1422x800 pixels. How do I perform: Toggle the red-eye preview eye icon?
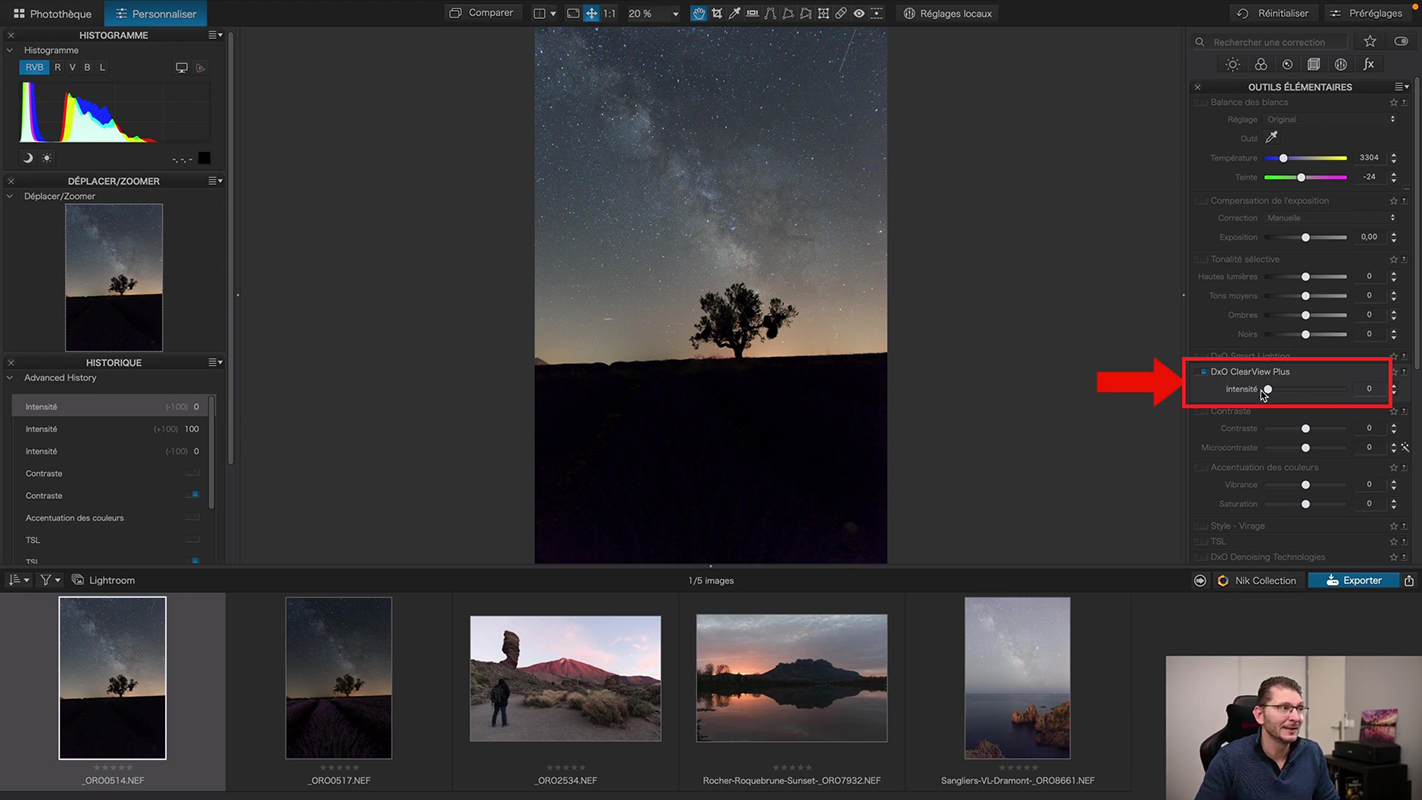click(x=859, y=14)
